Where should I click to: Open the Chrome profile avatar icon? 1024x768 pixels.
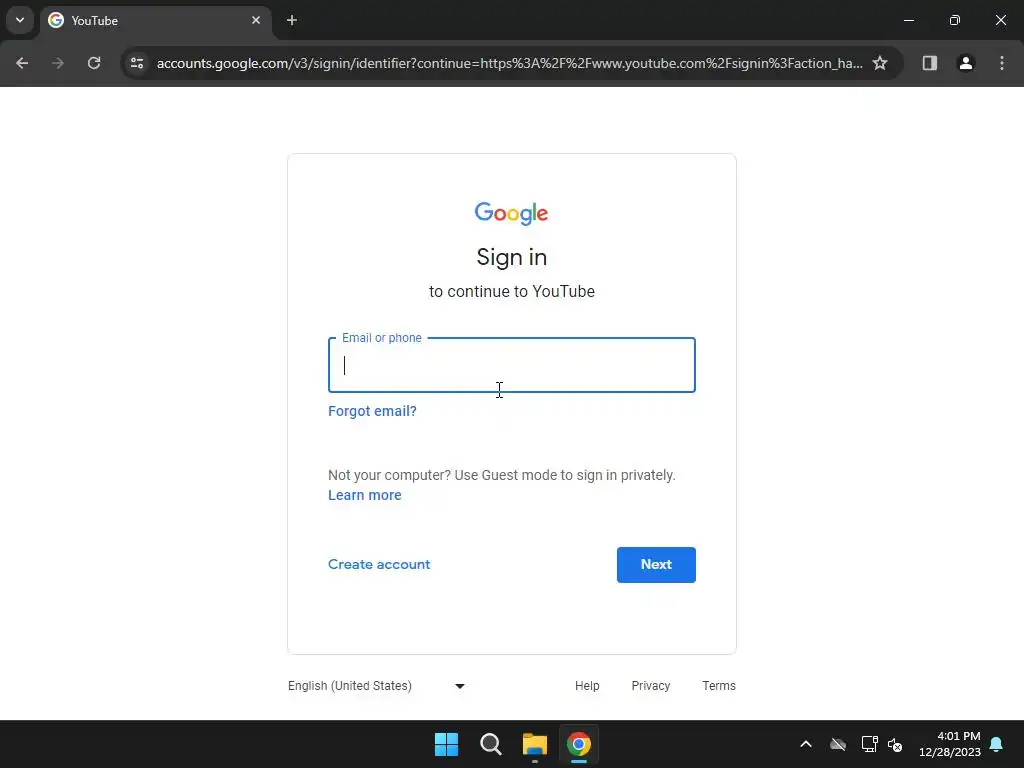tap(965, 63)
